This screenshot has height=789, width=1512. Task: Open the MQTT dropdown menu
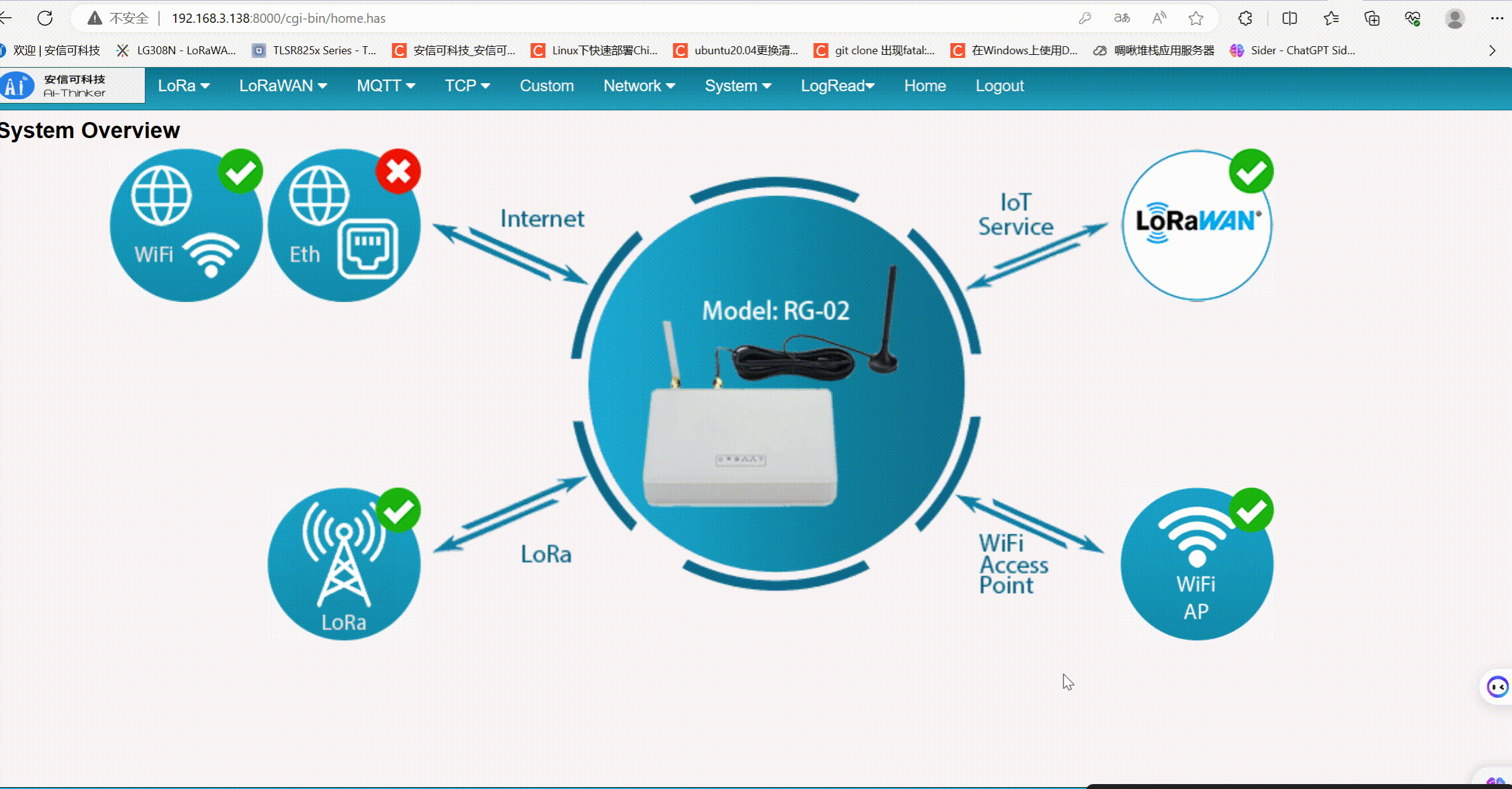386,86
